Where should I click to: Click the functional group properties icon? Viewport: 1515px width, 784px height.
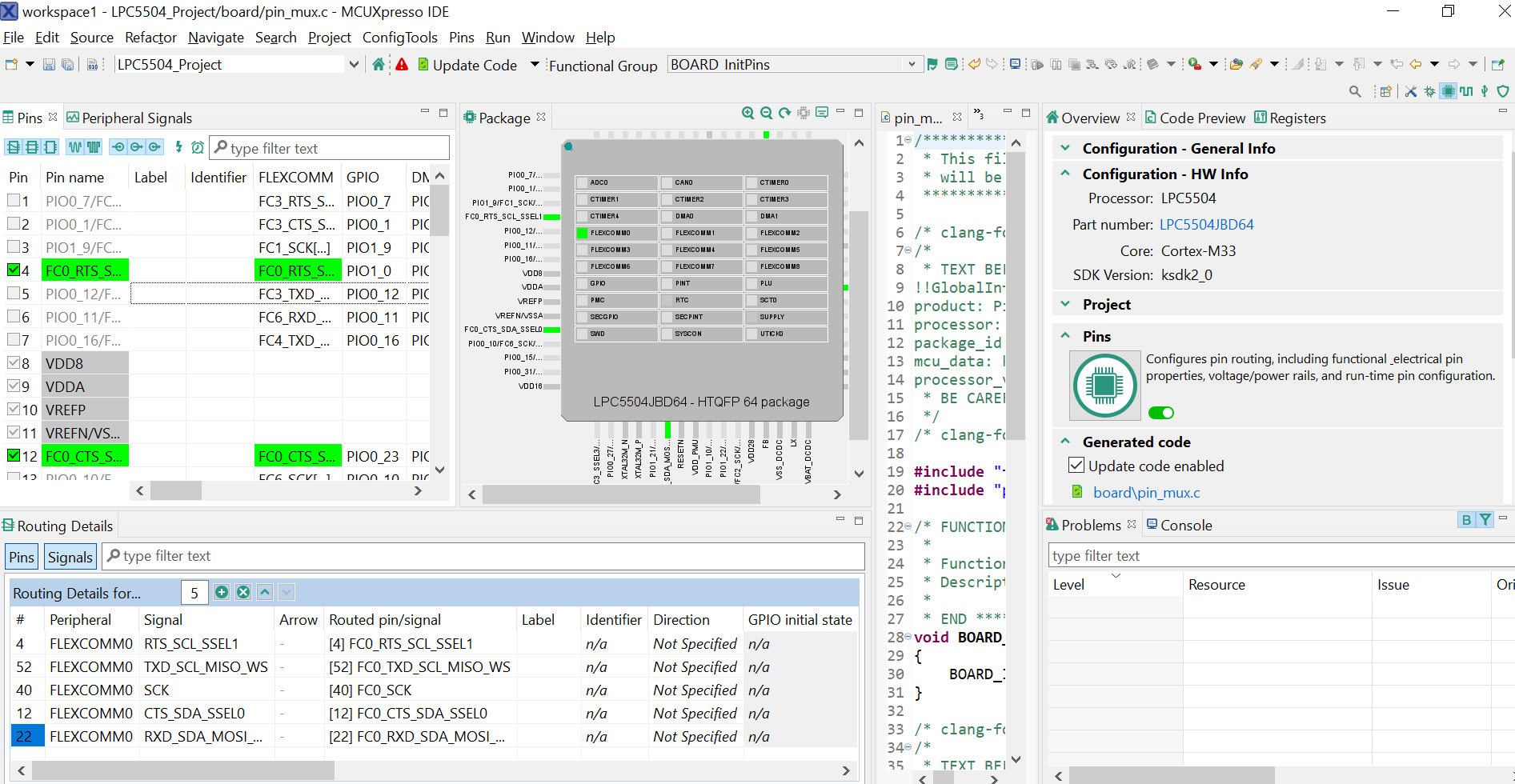[x=951, y=65]
